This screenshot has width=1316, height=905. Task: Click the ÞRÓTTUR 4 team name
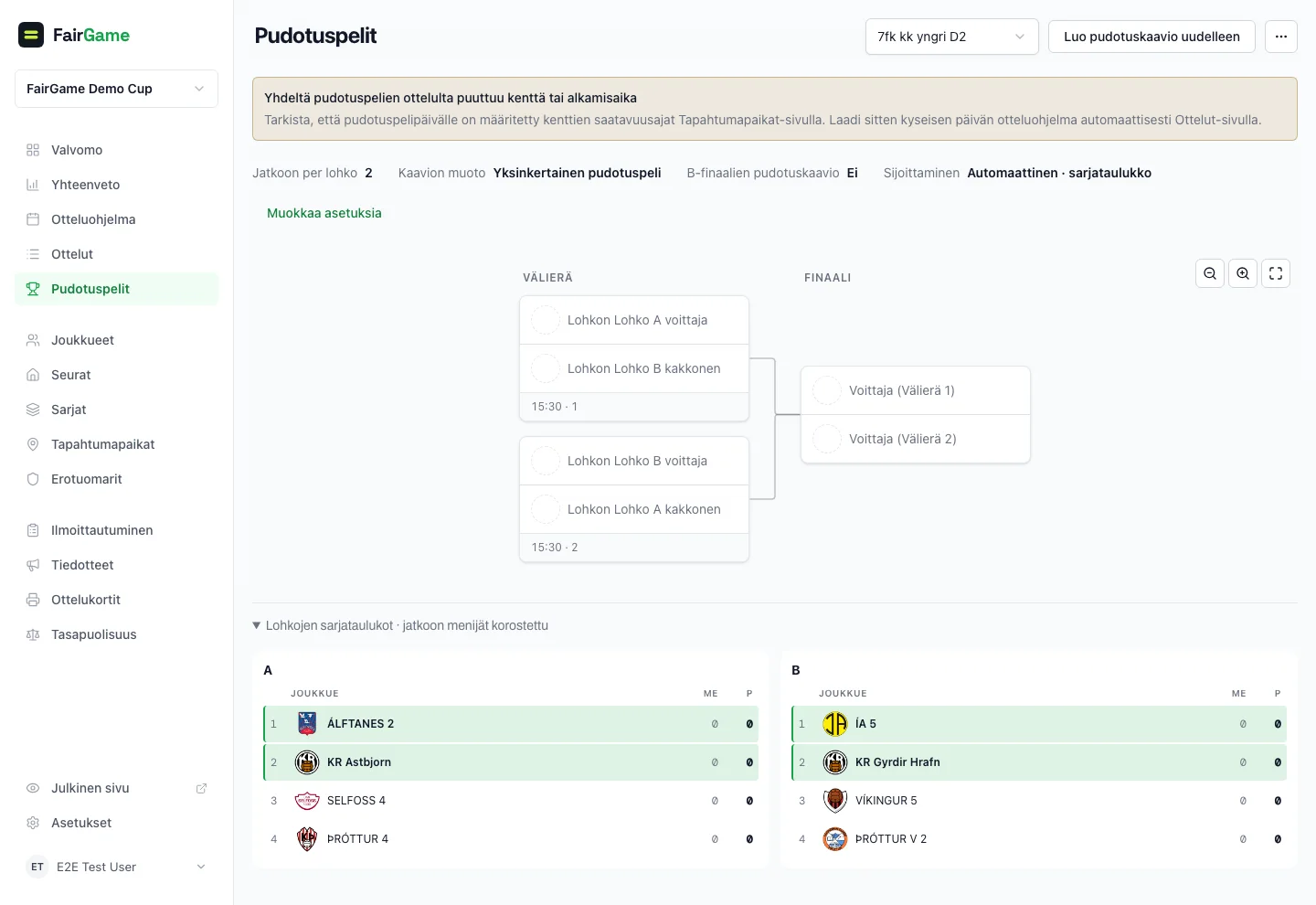click(x=357, y=839)
